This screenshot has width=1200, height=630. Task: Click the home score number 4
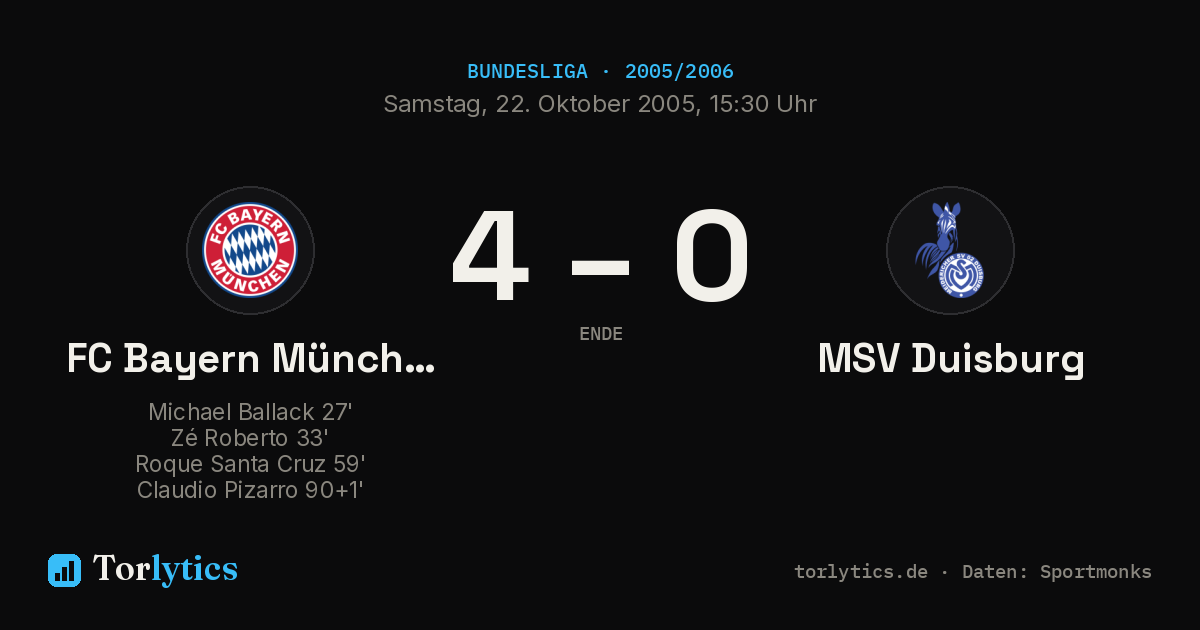[x=490, y=256]
